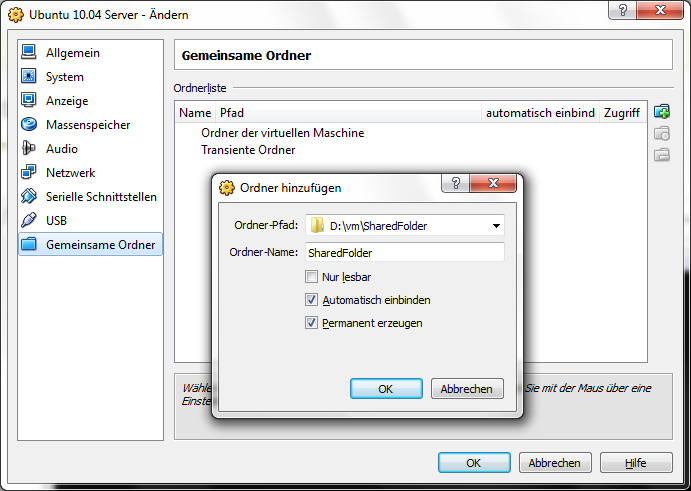Open the Audio settings page

[x=91, y=148]
